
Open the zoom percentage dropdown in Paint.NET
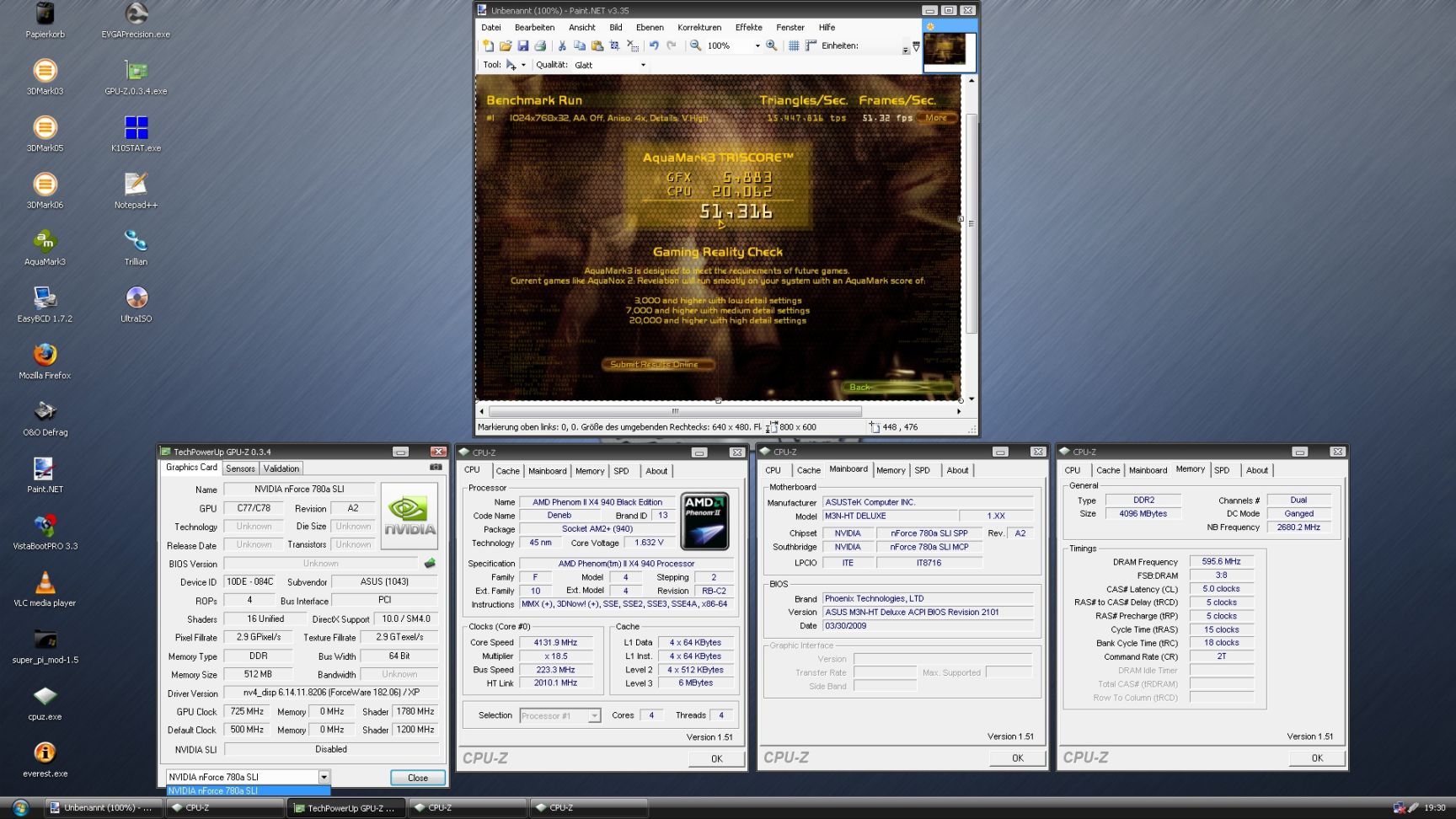(757, 45)
